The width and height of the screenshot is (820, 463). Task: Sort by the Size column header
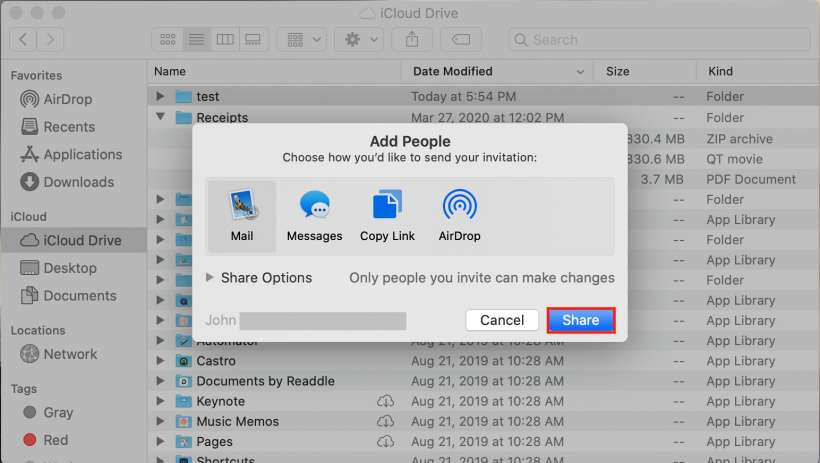point(644,71)
